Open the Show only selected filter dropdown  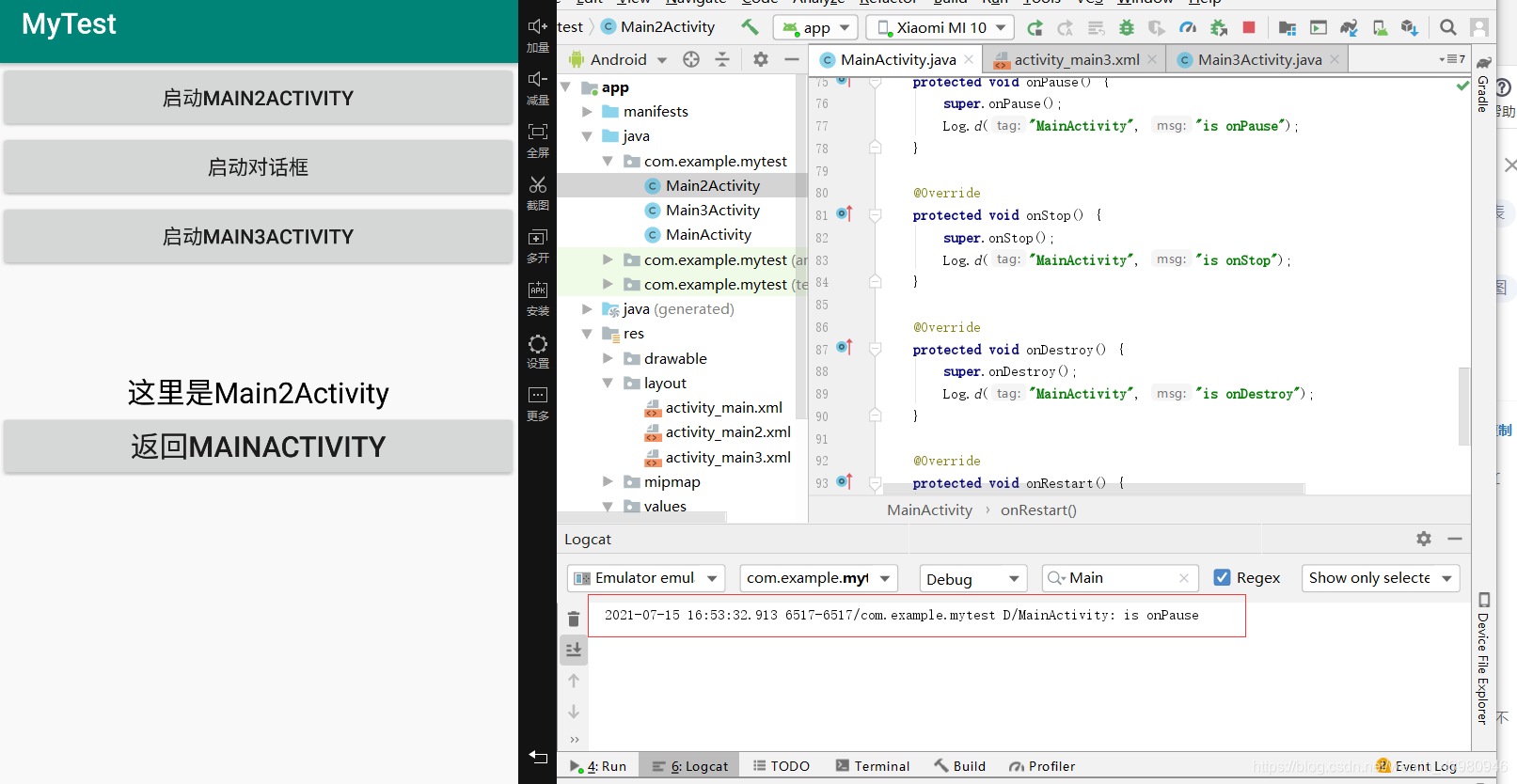(x=1381, y=578)
